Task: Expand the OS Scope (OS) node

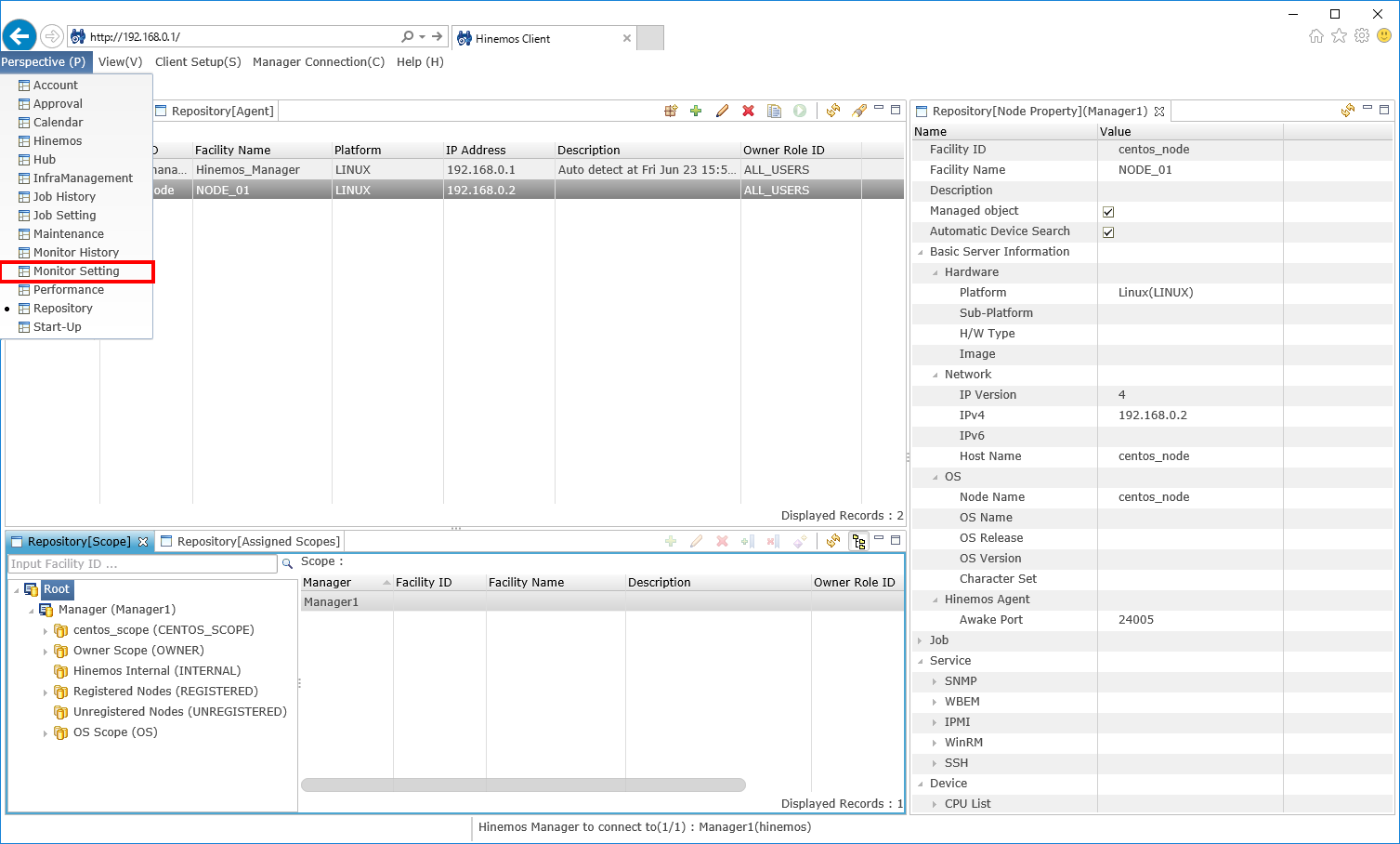Action: tap(46, 733)
